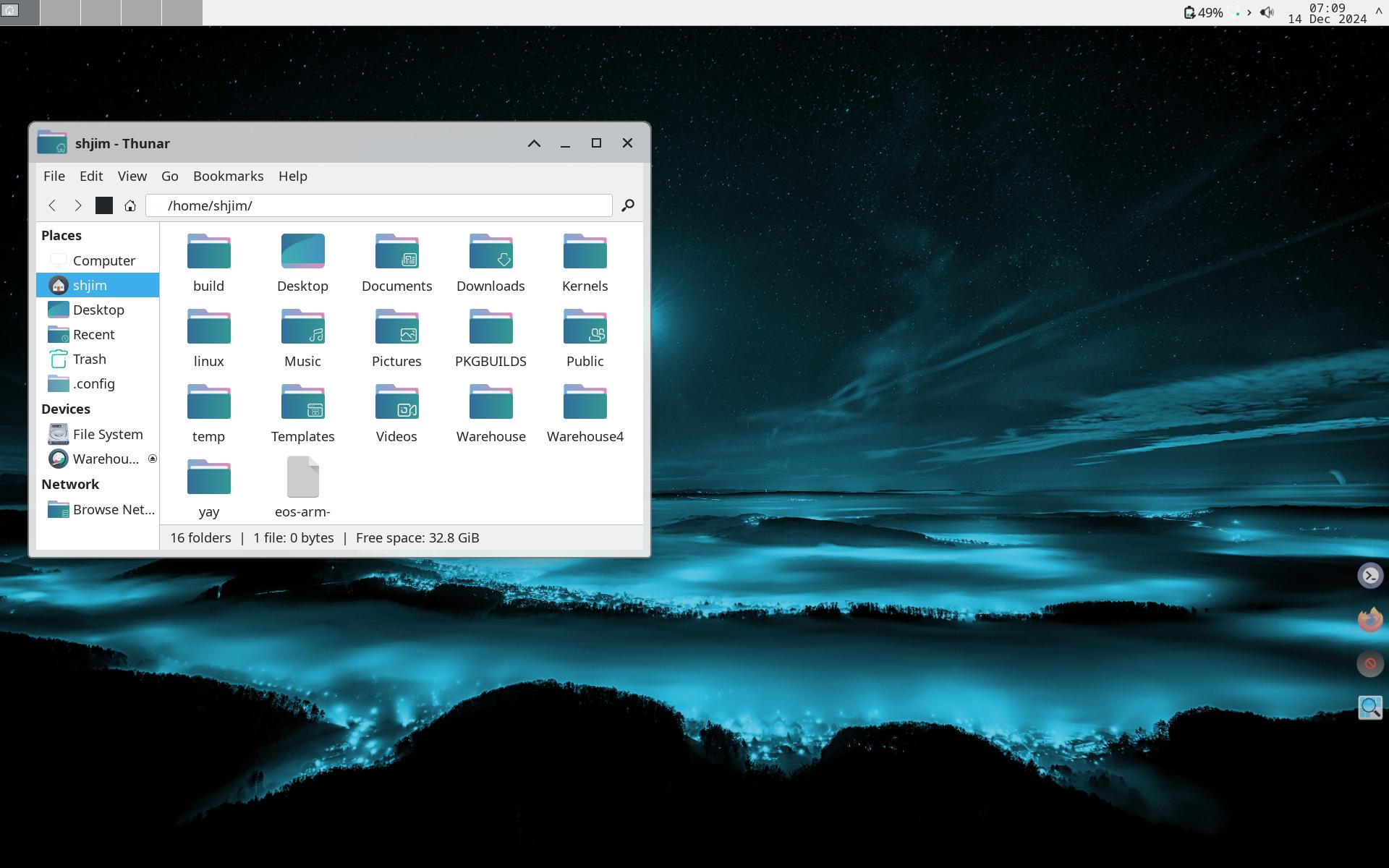Click 'Free space: 32.8 GiB' status text
This screenshot has height=868, width=1389.
pos(417,537)
